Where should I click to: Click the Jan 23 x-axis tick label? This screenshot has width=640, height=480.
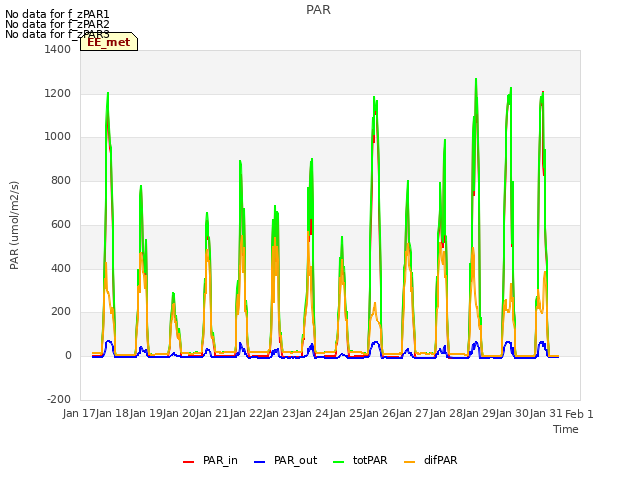coord(279,413)
